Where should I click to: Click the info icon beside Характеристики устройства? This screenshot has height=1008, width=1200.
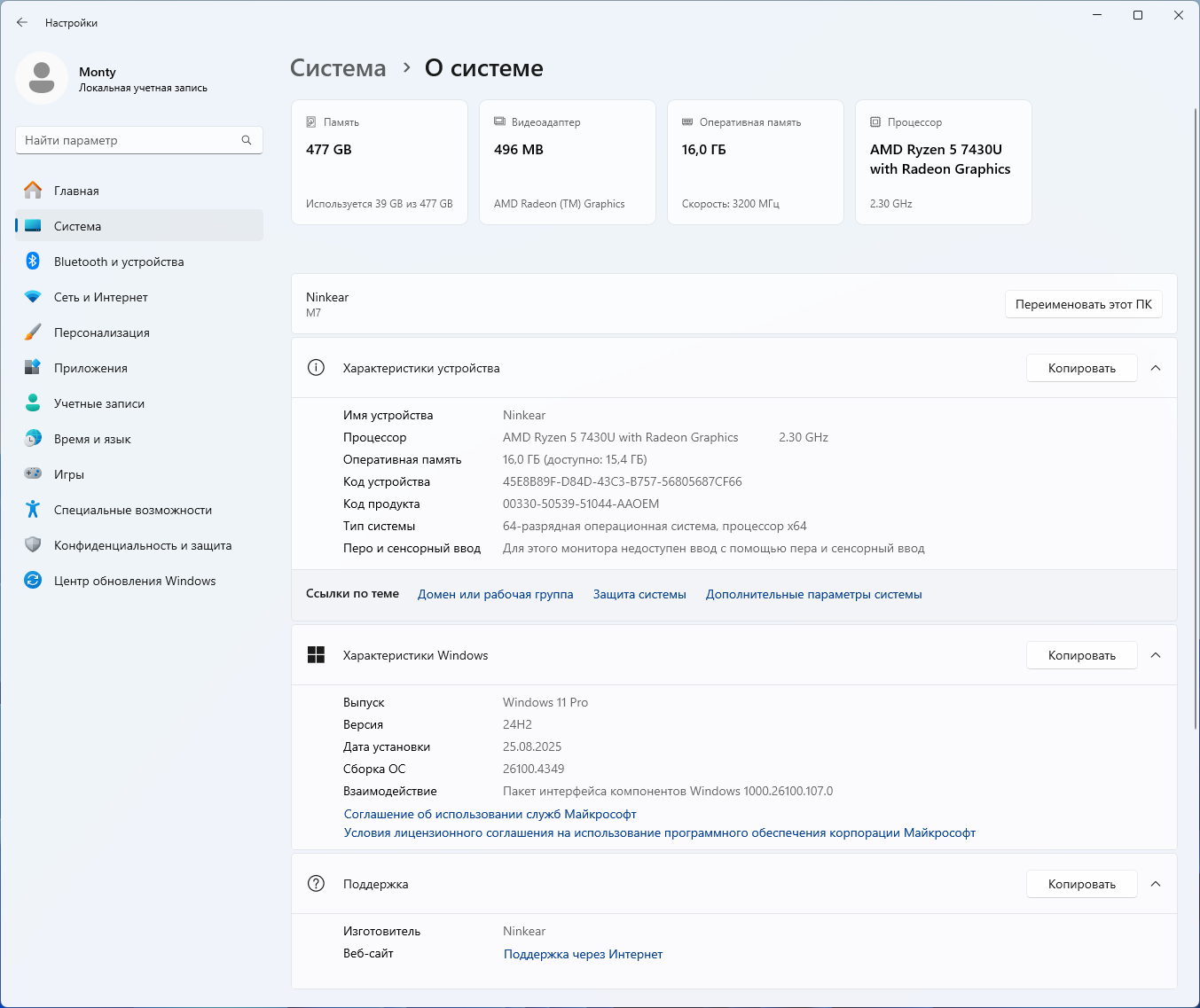tap(316, 368)
